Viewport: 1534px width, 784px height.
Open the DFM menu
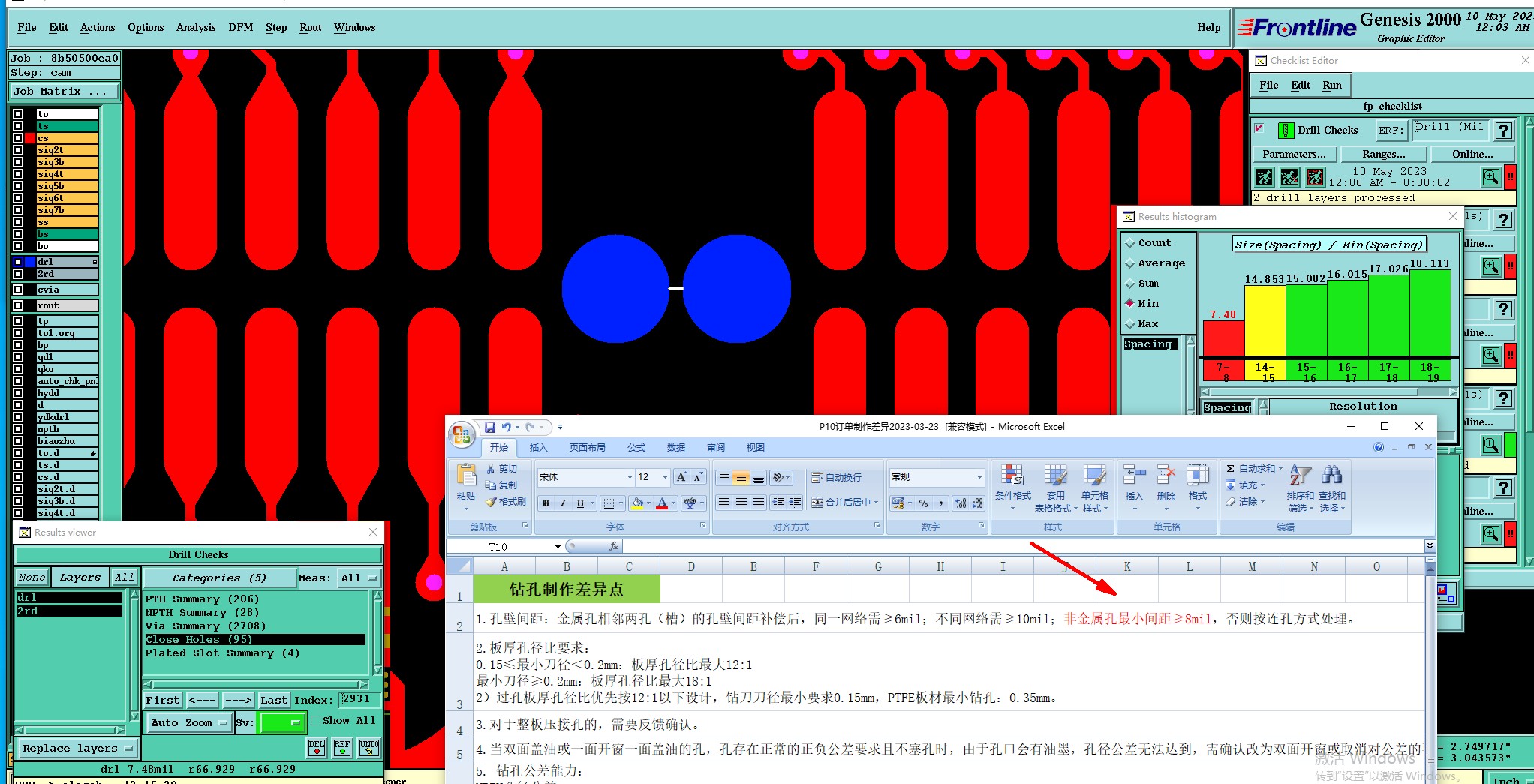pos(241,28)
